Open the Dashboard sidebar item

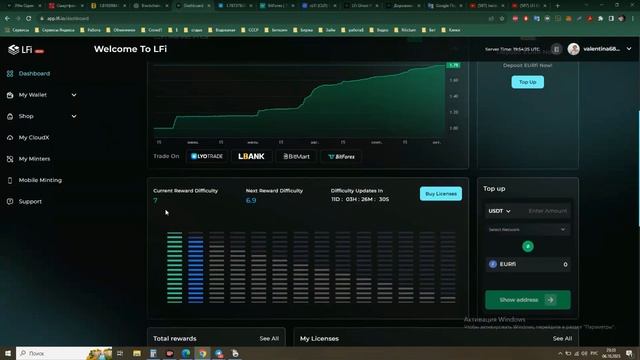tap(34, 73)
